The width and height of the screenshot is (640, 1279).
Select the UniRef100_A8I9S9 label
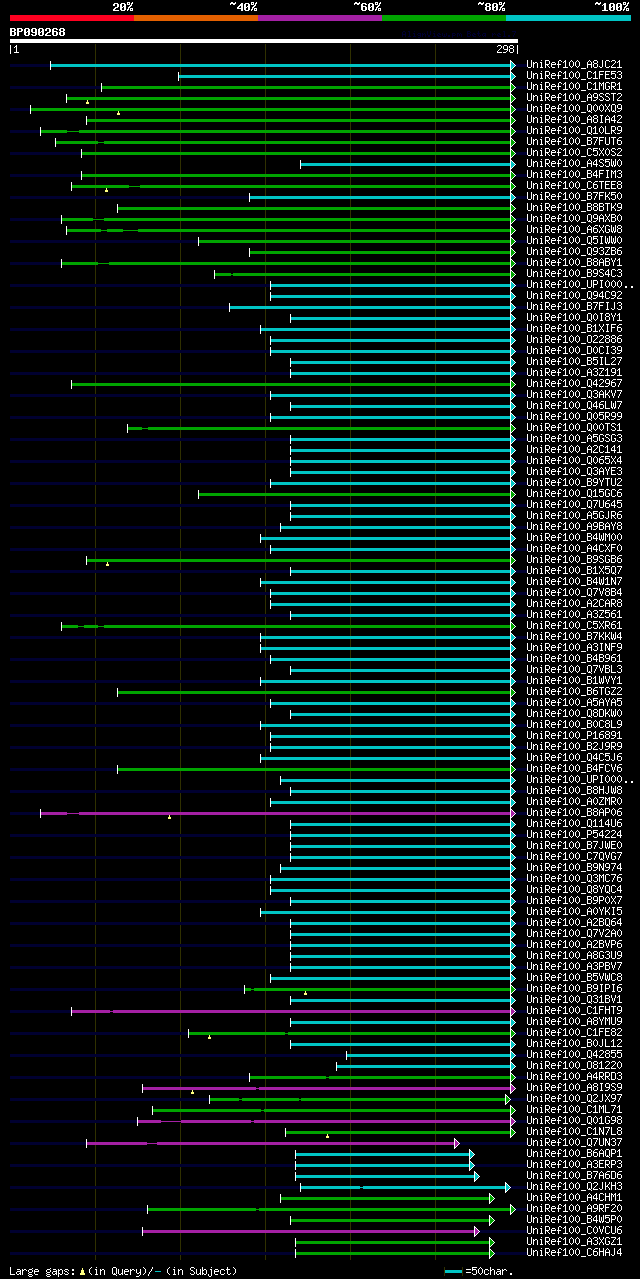pos(574,1087)
